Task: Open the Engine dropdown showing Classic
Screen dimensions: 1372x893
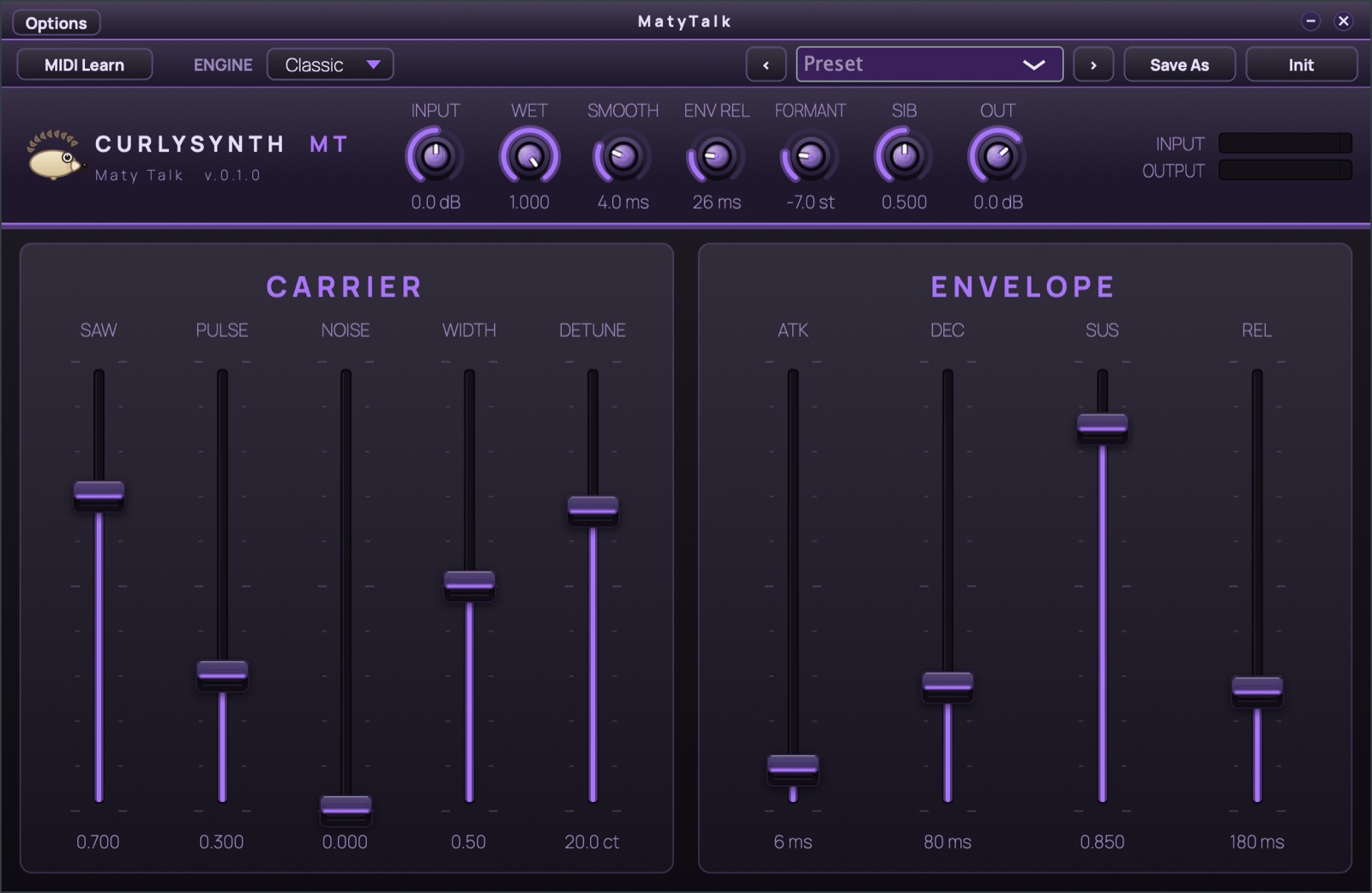Action: point(330,65)
